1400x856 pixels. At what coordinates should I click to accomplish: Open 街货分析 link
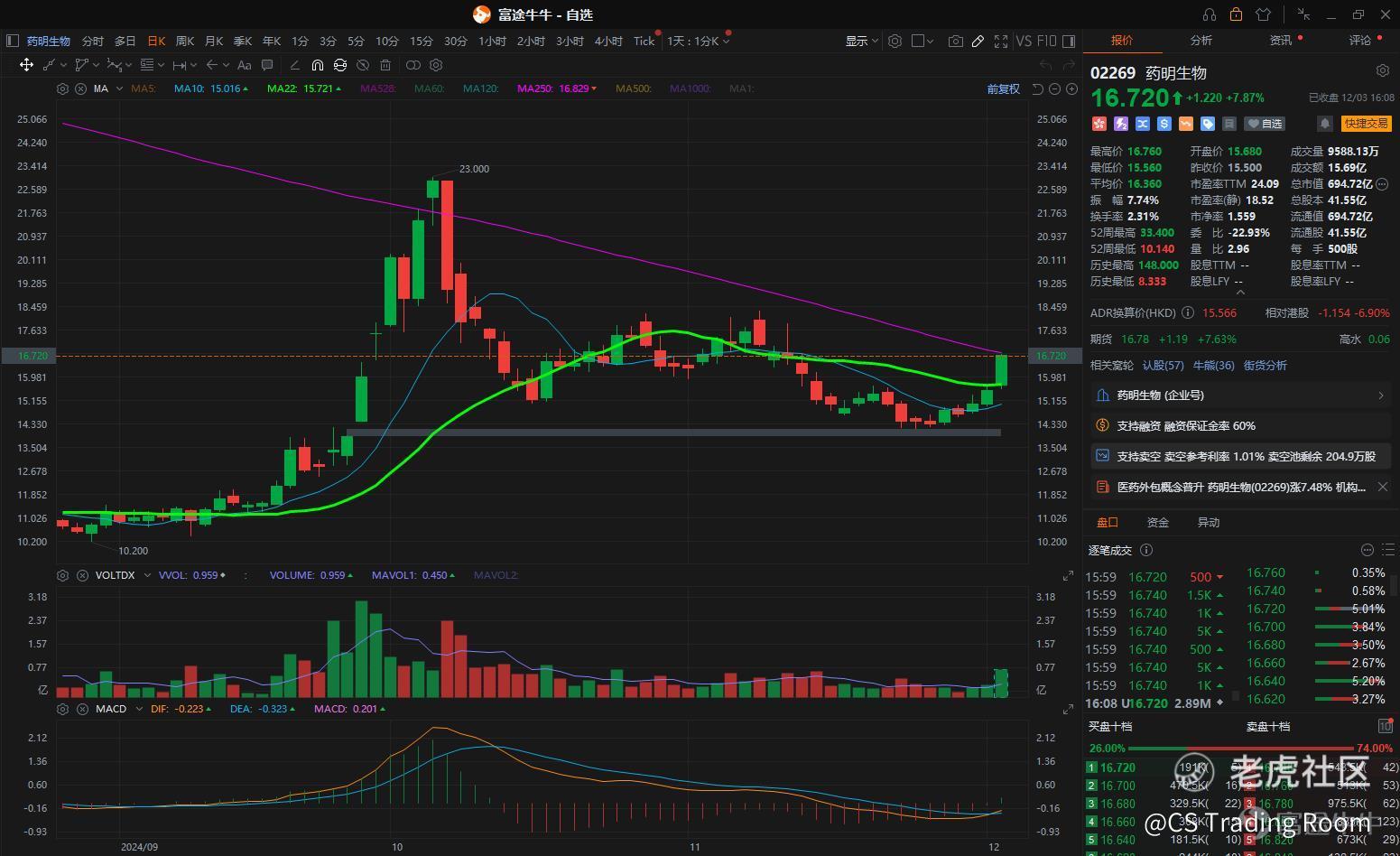[1266, 366]
